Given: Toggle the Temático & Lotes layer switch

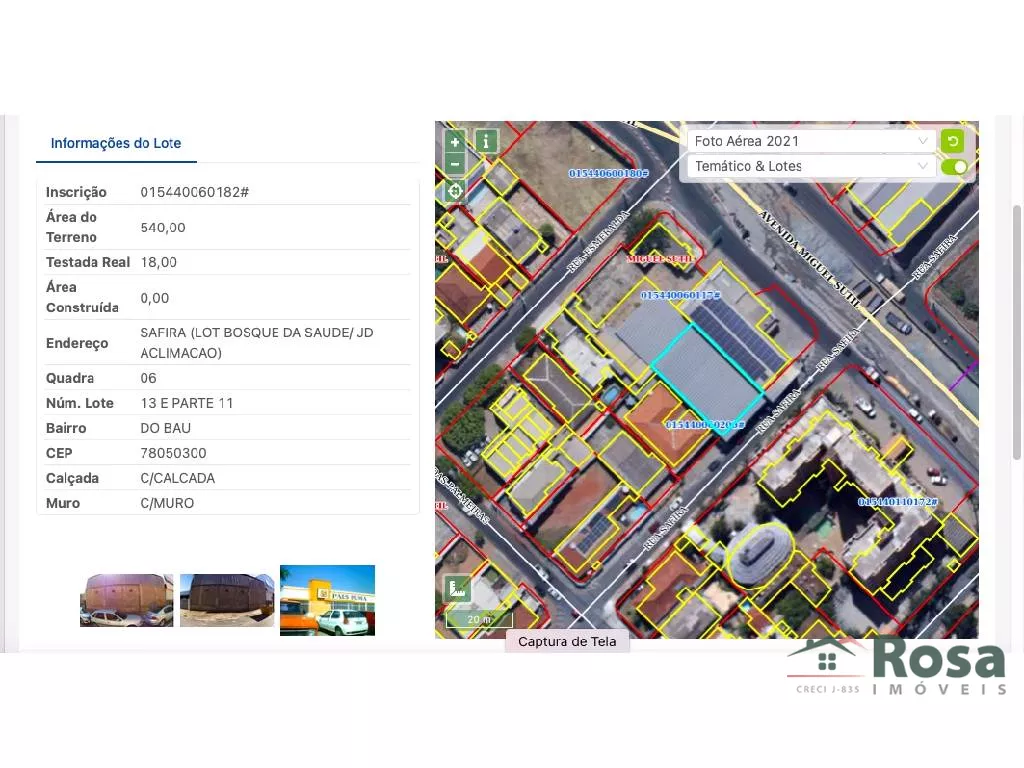Looking at the screenshot, I should [954, 167].
